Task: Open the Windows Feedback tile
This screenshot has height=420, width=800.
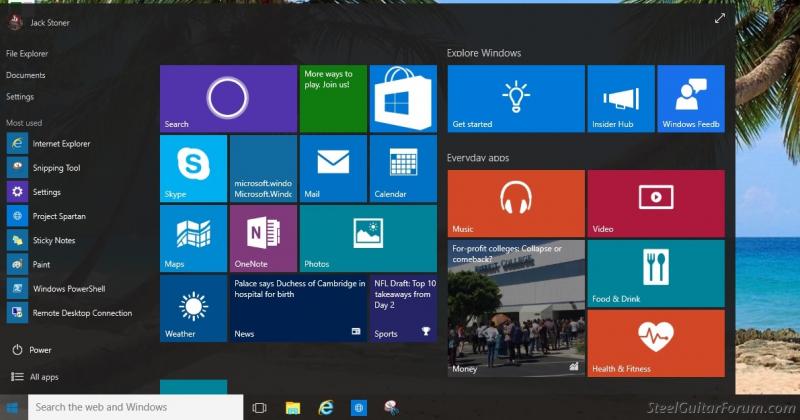Action: point(691,98)
